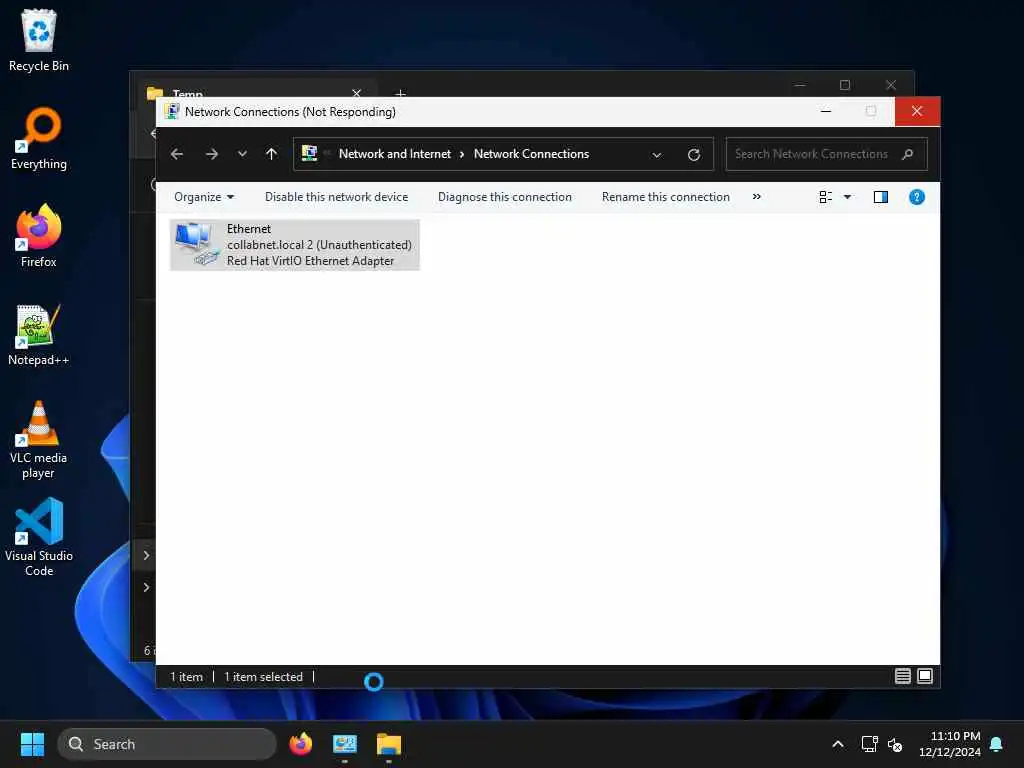
Task: Select the Visual Studio Code shortcut
Action: (39, 537)
